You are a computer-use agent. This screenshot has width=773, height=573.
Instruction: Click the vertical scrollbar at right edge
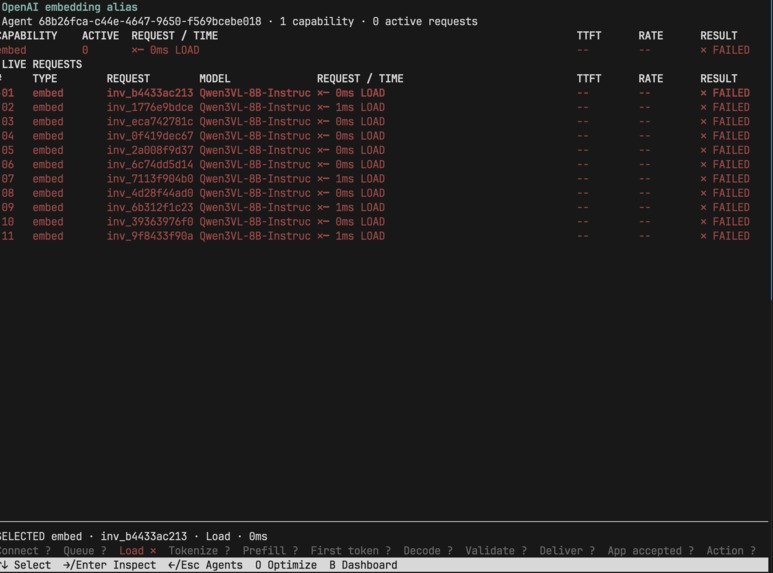tap(771, 148)
